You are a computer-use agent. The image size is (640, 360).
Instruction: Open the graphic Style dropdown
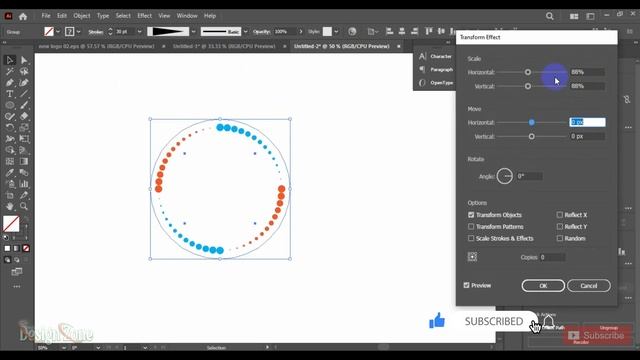pos(336,31)
